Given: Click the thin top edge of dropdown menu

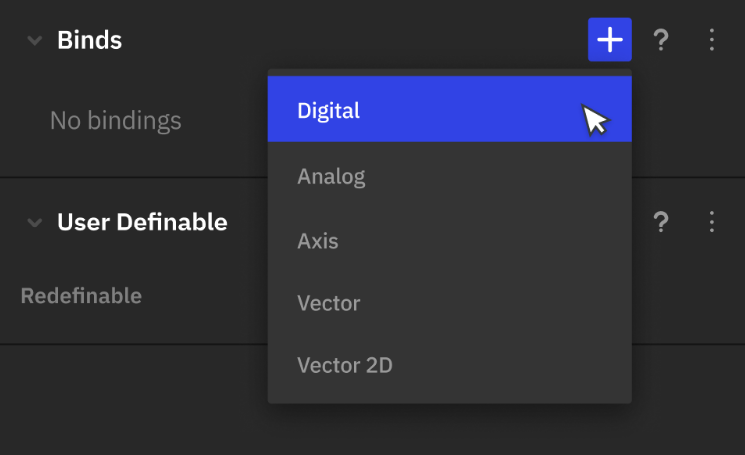Looking at the screenshot, I should pyautogui.click(x=449, y=72).
